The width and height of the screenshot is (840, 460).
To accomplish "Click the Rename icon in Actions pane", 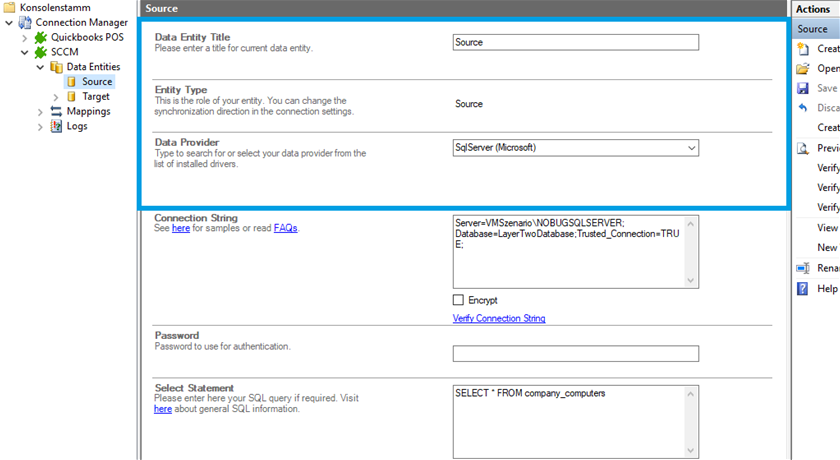I will point(802,268).
